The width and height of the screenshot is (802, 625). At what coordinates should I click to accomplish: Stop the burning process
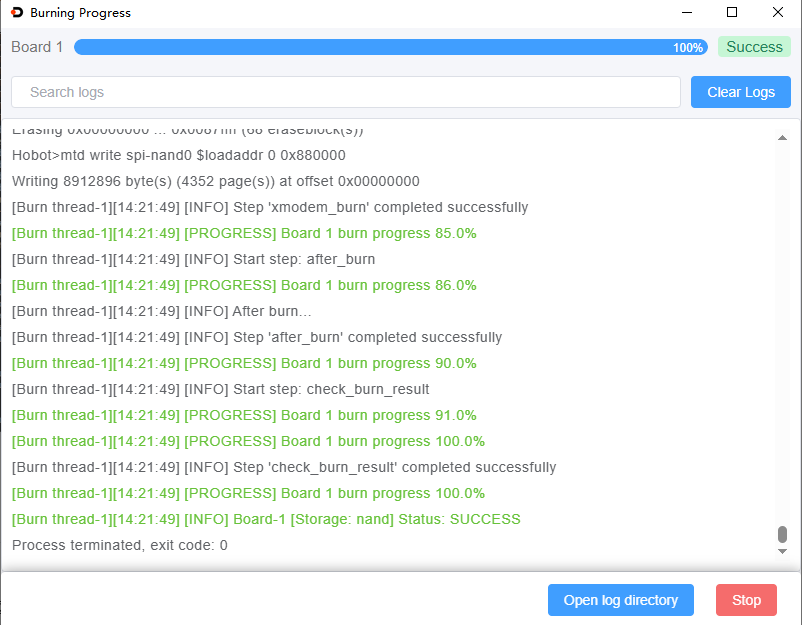[x=746, y=600]
